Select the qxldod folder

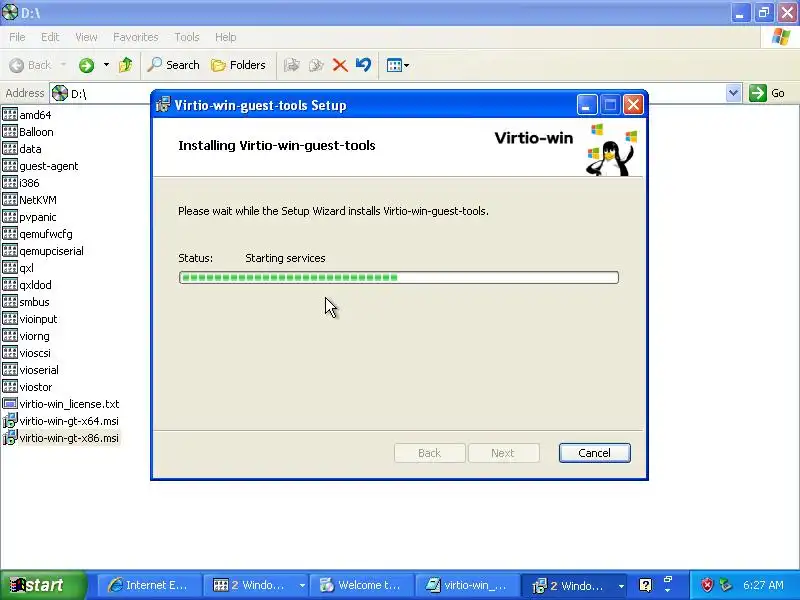[x=27, y=285]
